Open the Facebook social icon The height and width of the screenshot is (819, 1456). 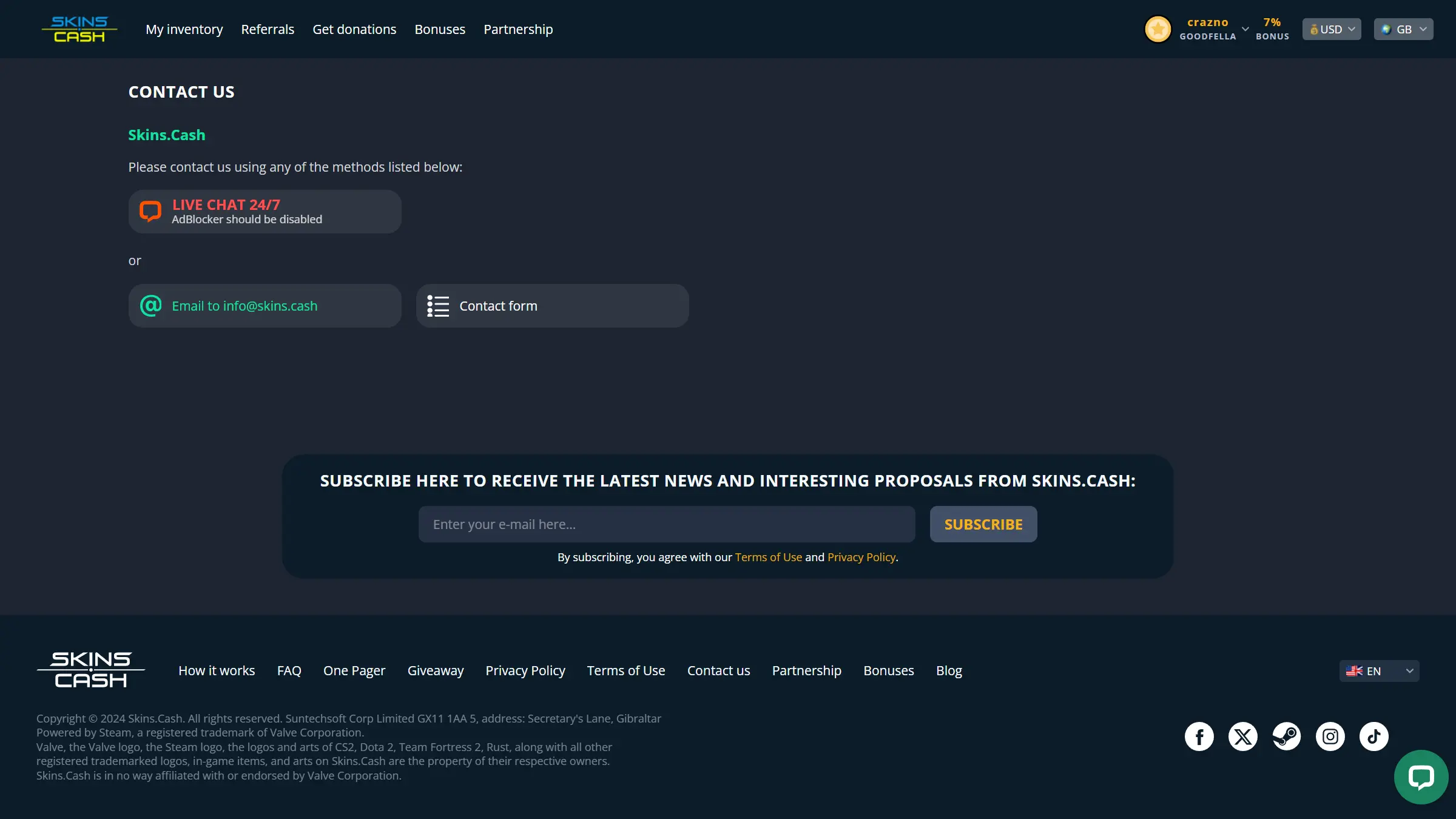1199,736
